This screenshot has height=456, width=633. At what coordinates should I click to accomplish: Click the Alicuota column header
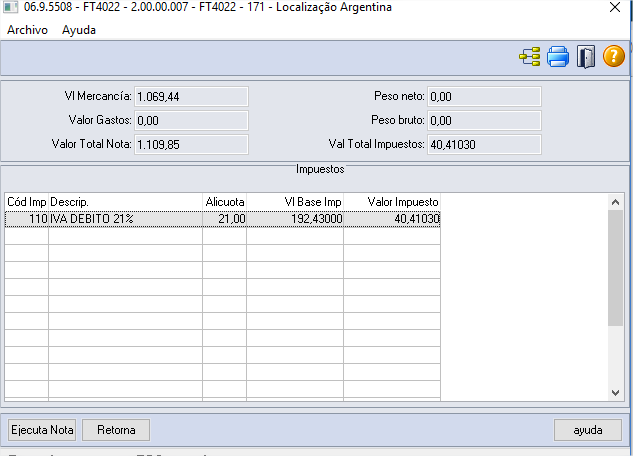(x=224, y=202)
